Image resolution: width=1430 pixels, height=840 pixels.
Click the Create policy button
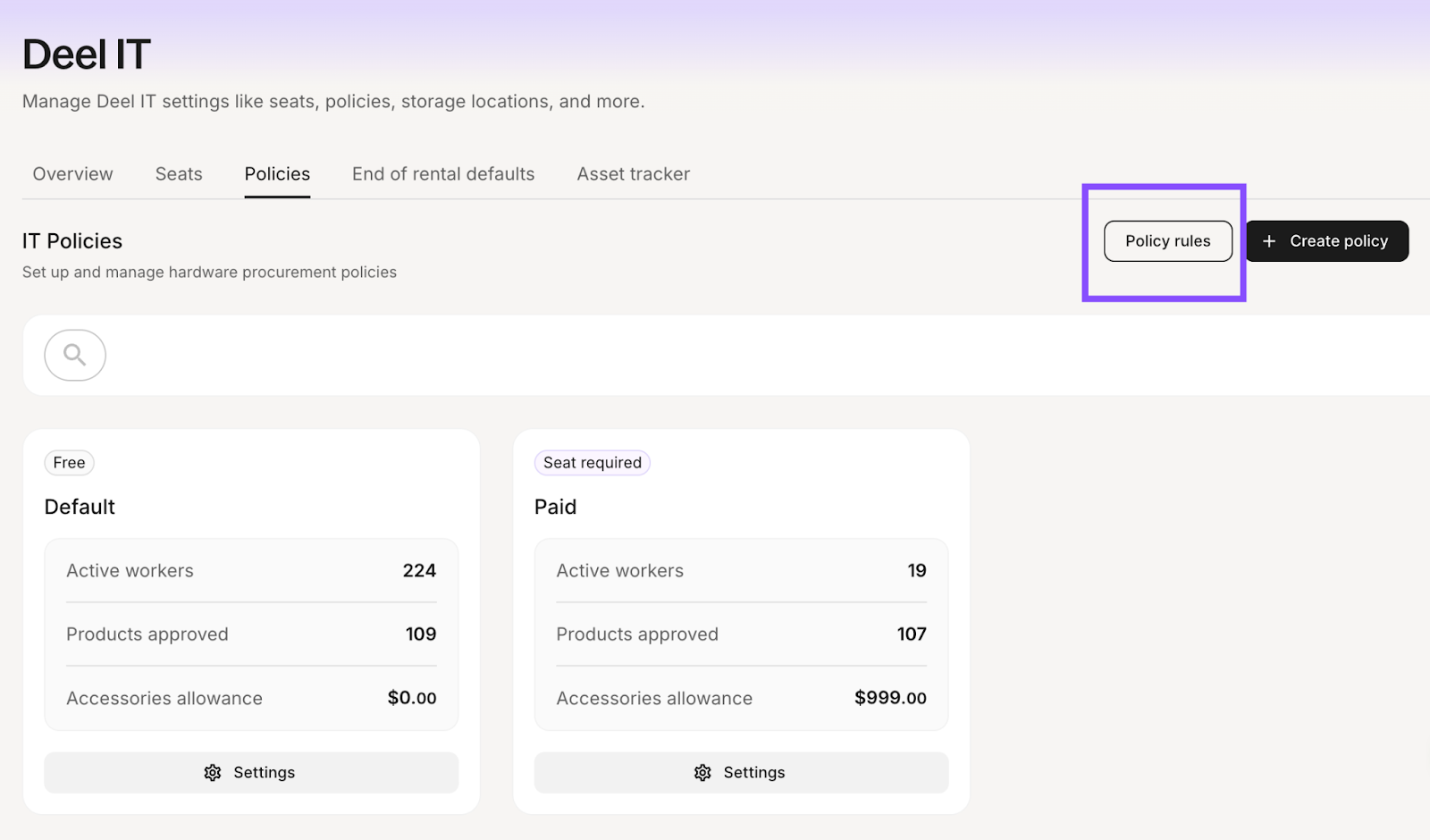click(x=1327, y=241)
